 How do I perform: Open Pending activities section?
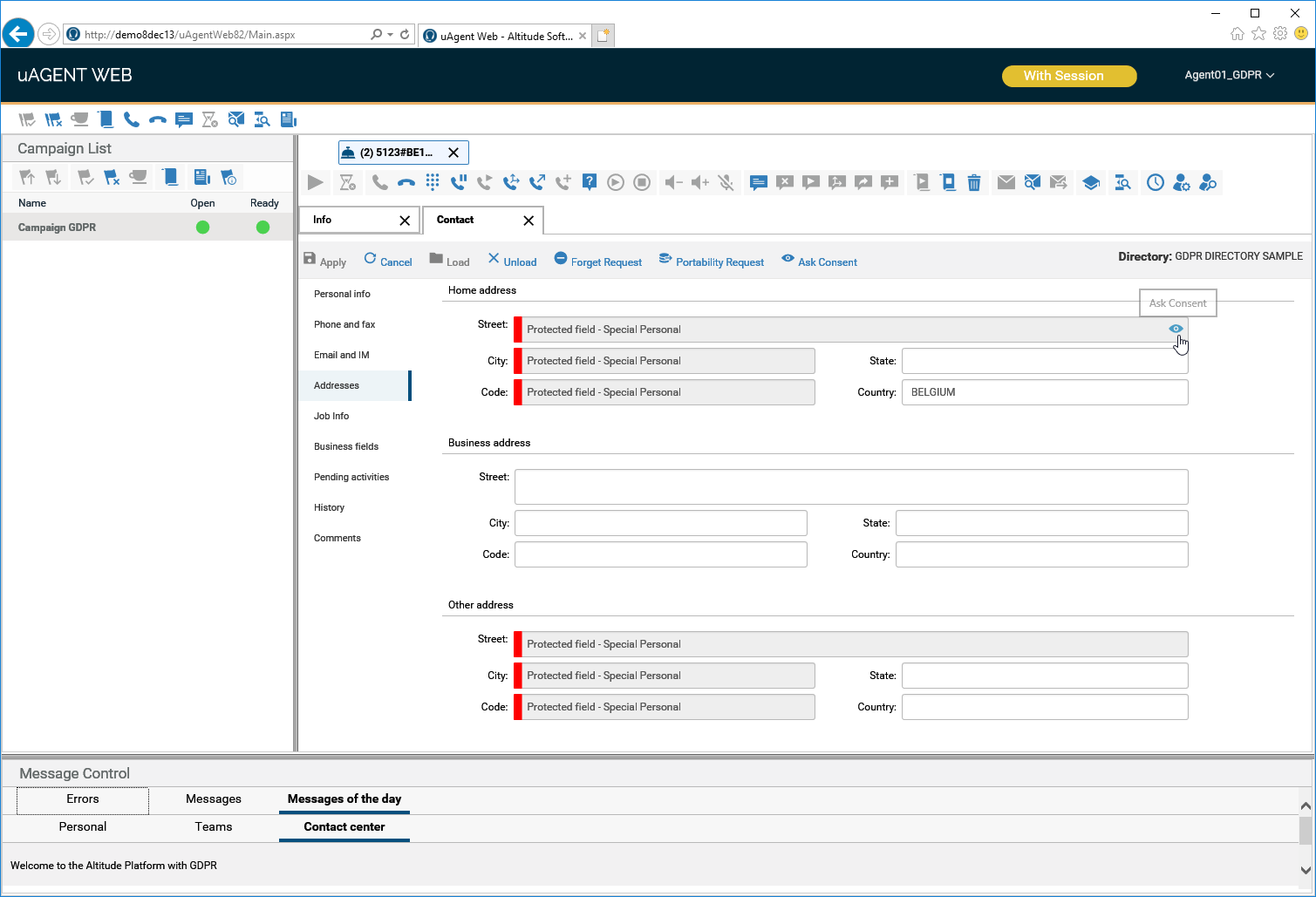[351, 477]
